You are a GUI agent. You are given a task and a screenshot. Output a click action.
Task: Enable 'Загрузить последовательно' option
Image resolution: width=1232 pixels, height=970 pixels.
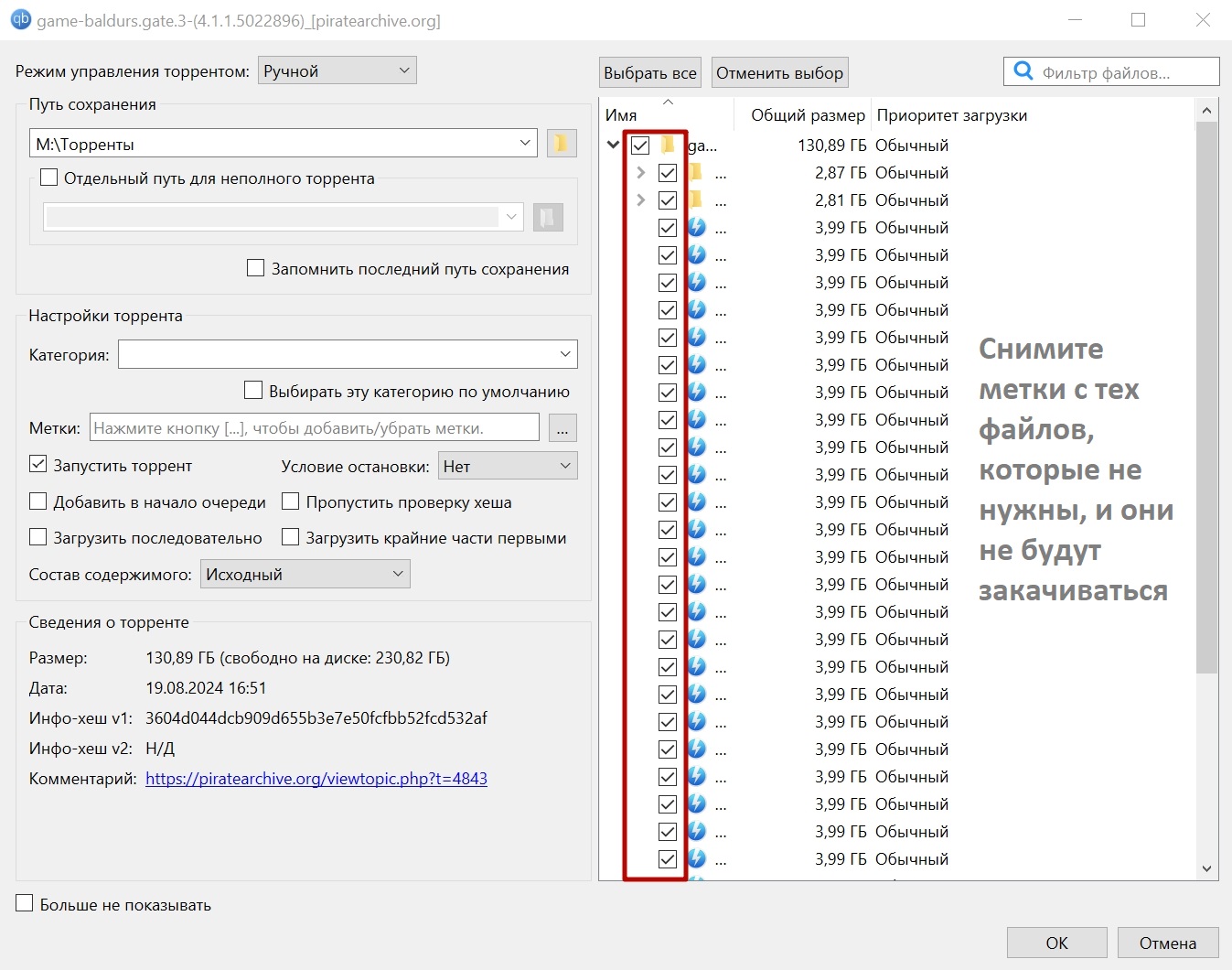38,537
